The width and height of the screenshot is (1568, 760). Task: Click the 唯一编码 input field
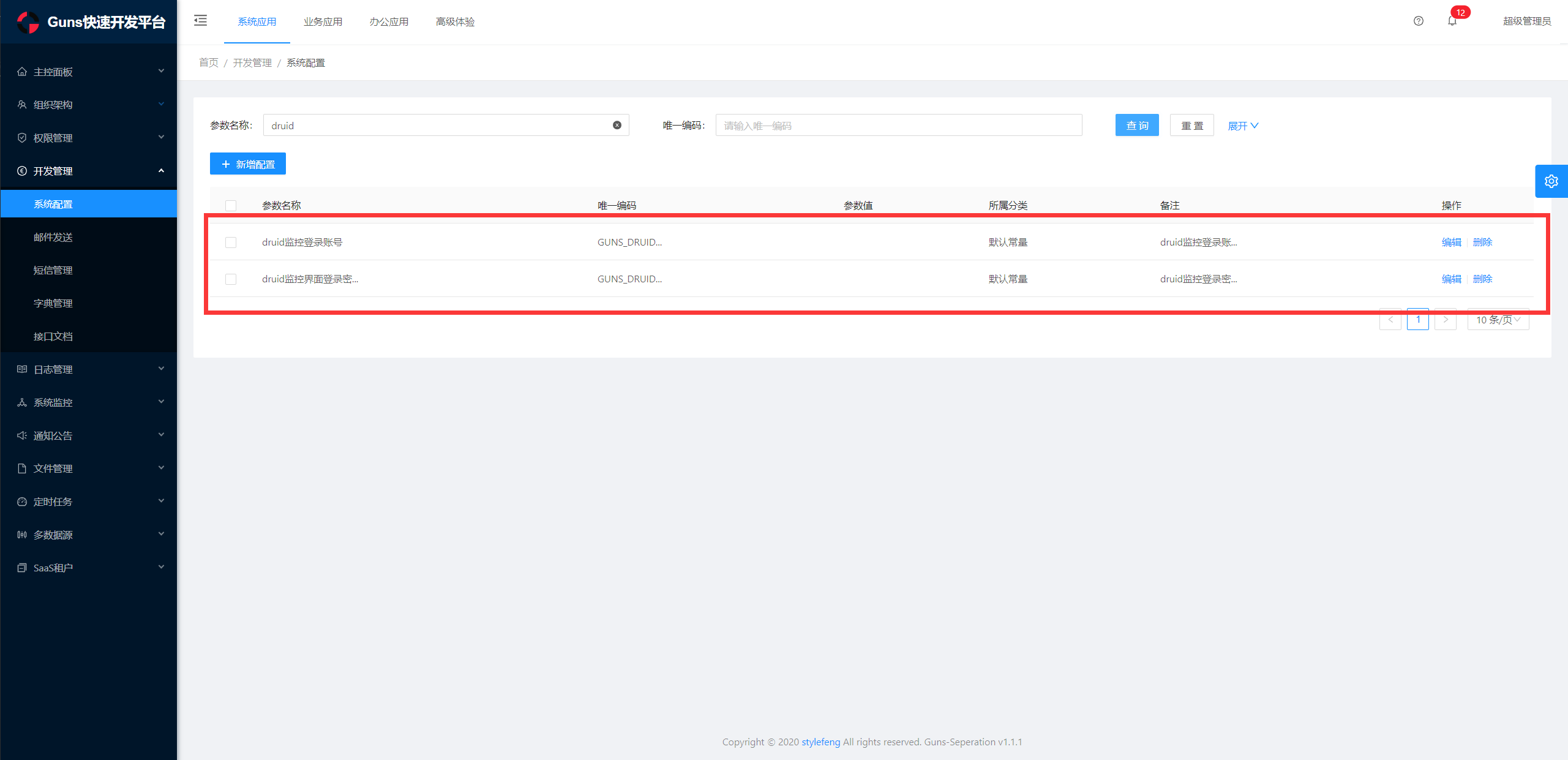(898, 126)
